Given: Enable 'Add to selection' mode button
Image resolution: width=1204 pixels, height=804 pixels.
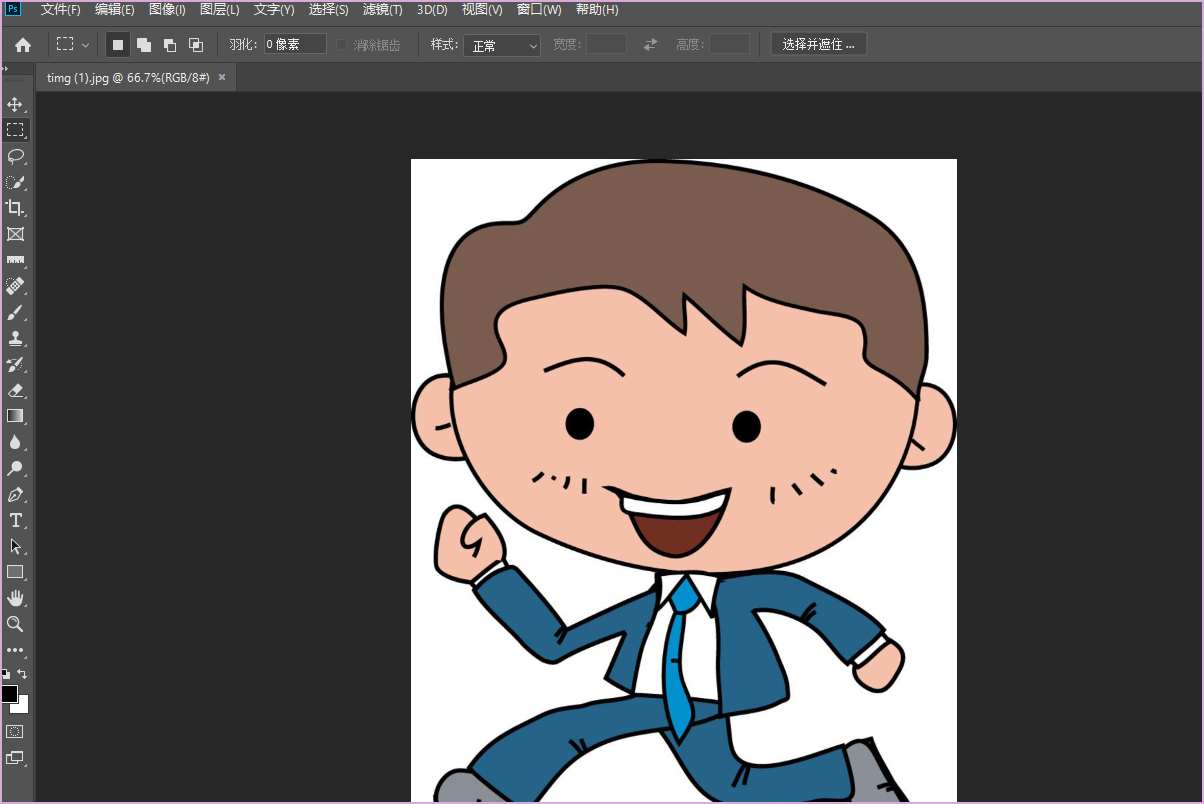Looking at the screenshot, I should pos(144,45).
